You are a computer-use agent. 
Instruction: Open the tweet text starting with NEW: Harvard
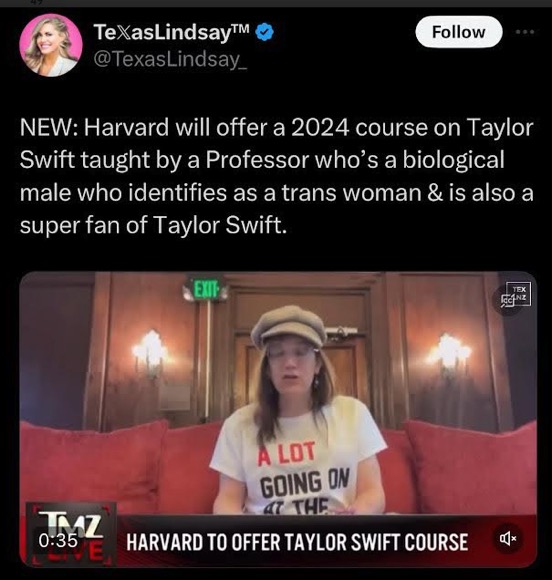[277, 176]
